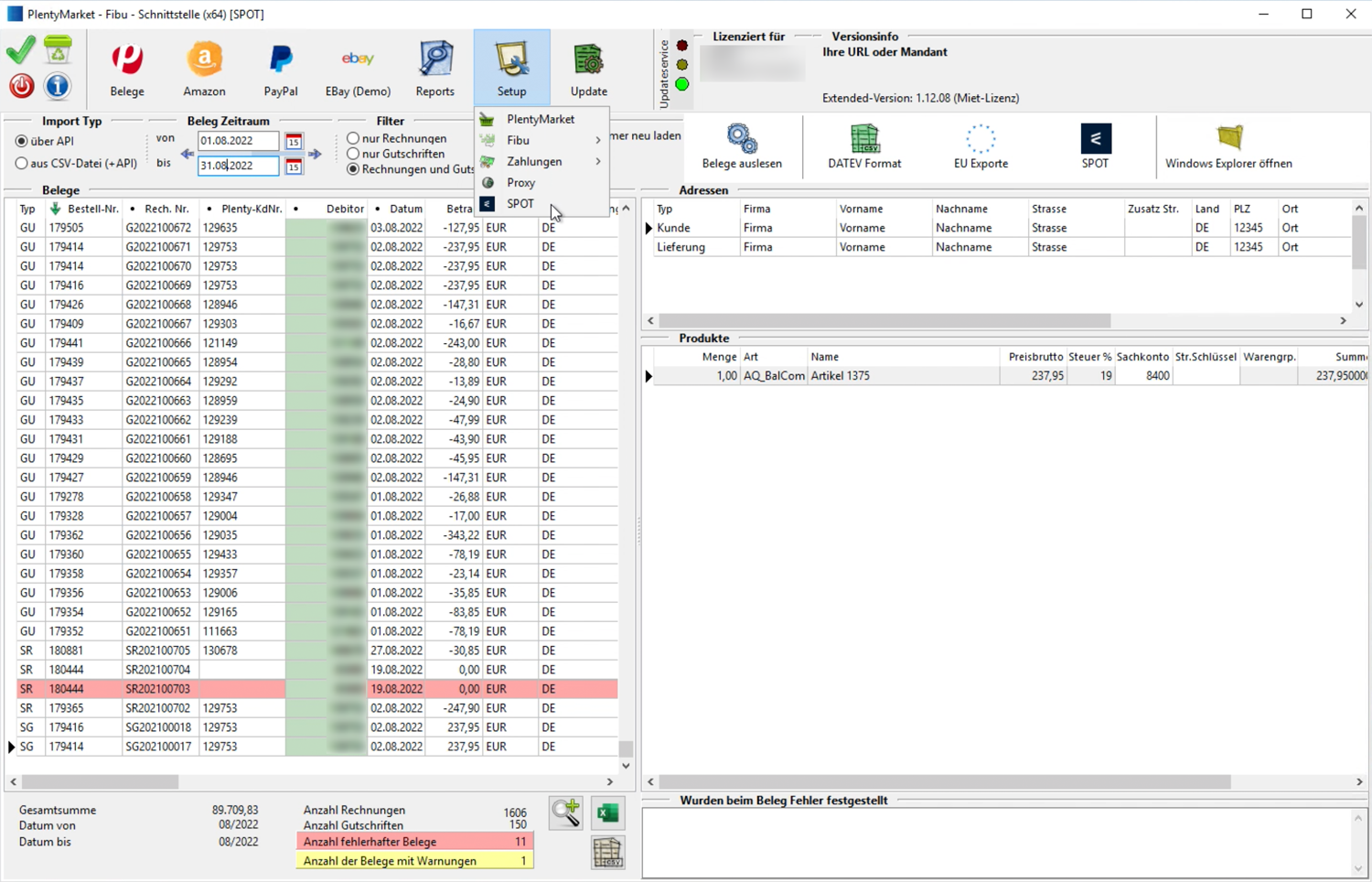Screen dimensions: 1372x882
Task: Select 'nur Rechnungen' filter option
Action: [x=353, y=139]
